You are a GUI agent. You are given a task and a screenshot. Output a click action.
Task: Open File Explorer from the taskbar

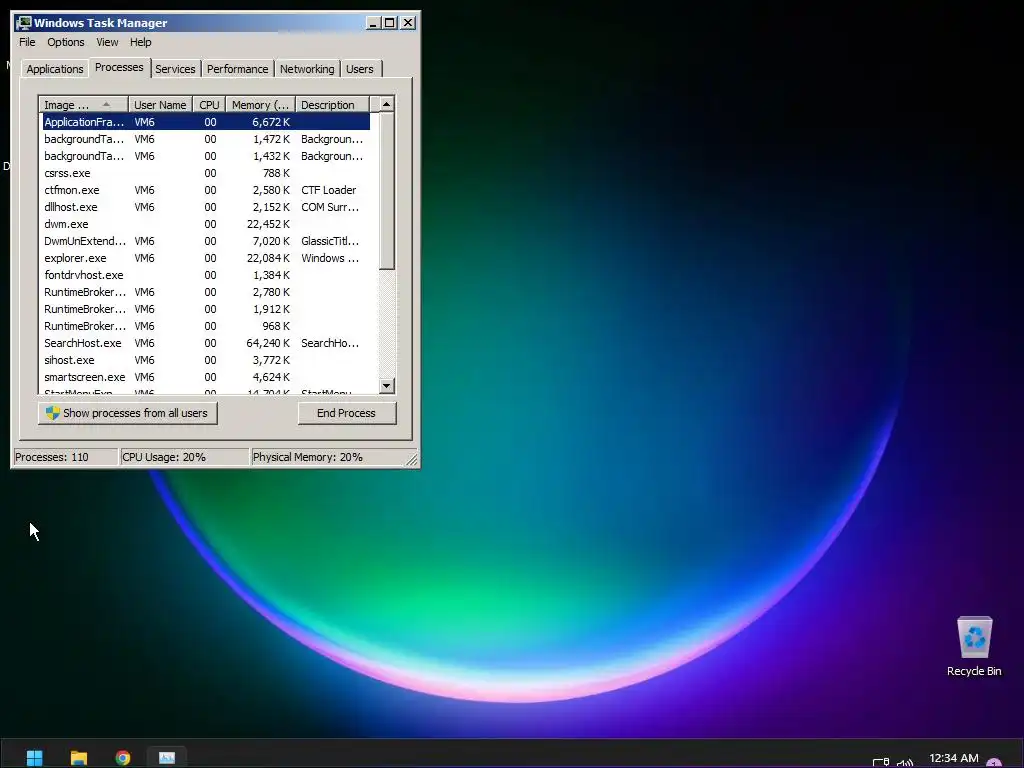(79, 758)
